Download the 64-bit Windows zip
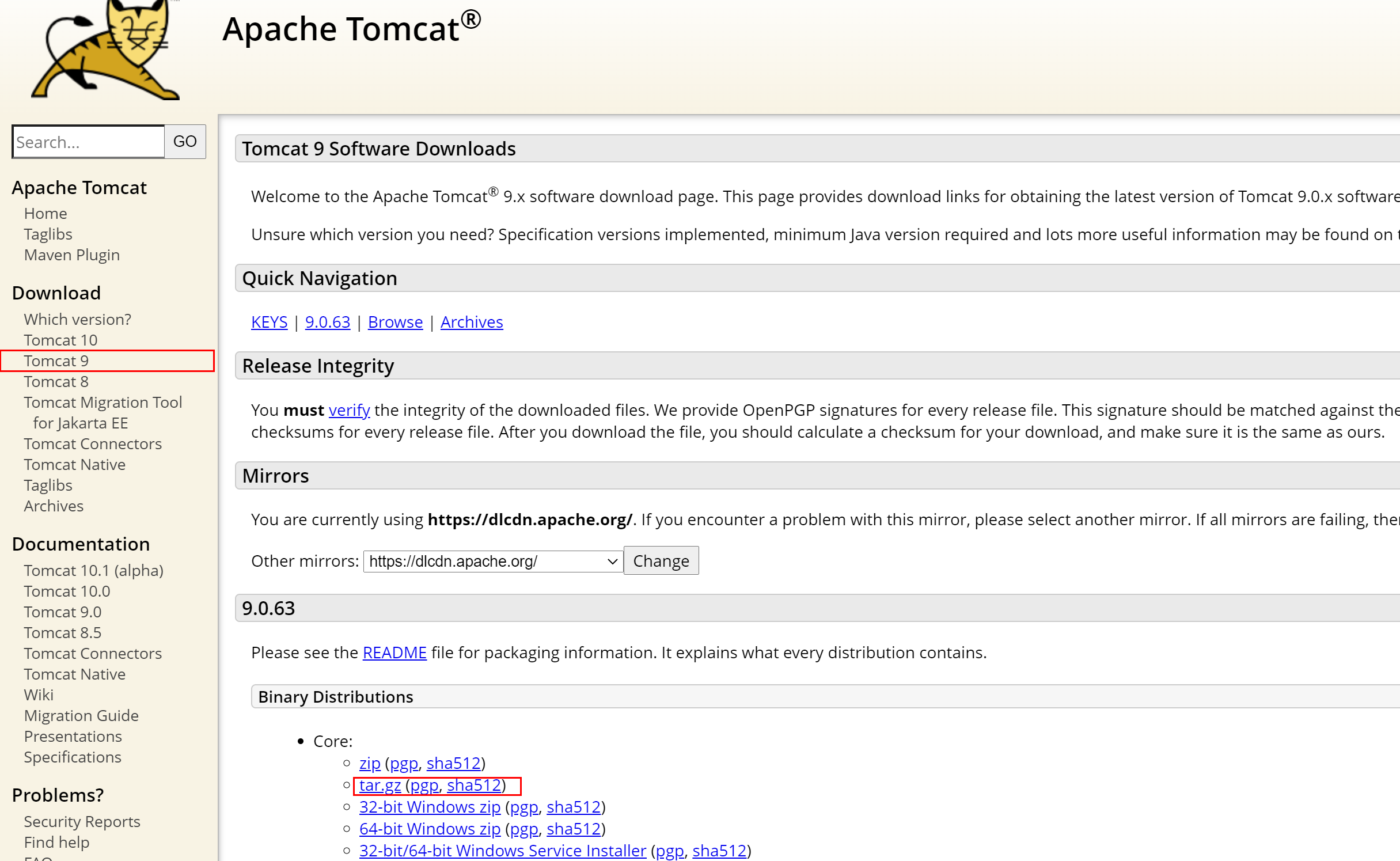This screenshot has height=861, width=1400. click(x=430, y=829)
